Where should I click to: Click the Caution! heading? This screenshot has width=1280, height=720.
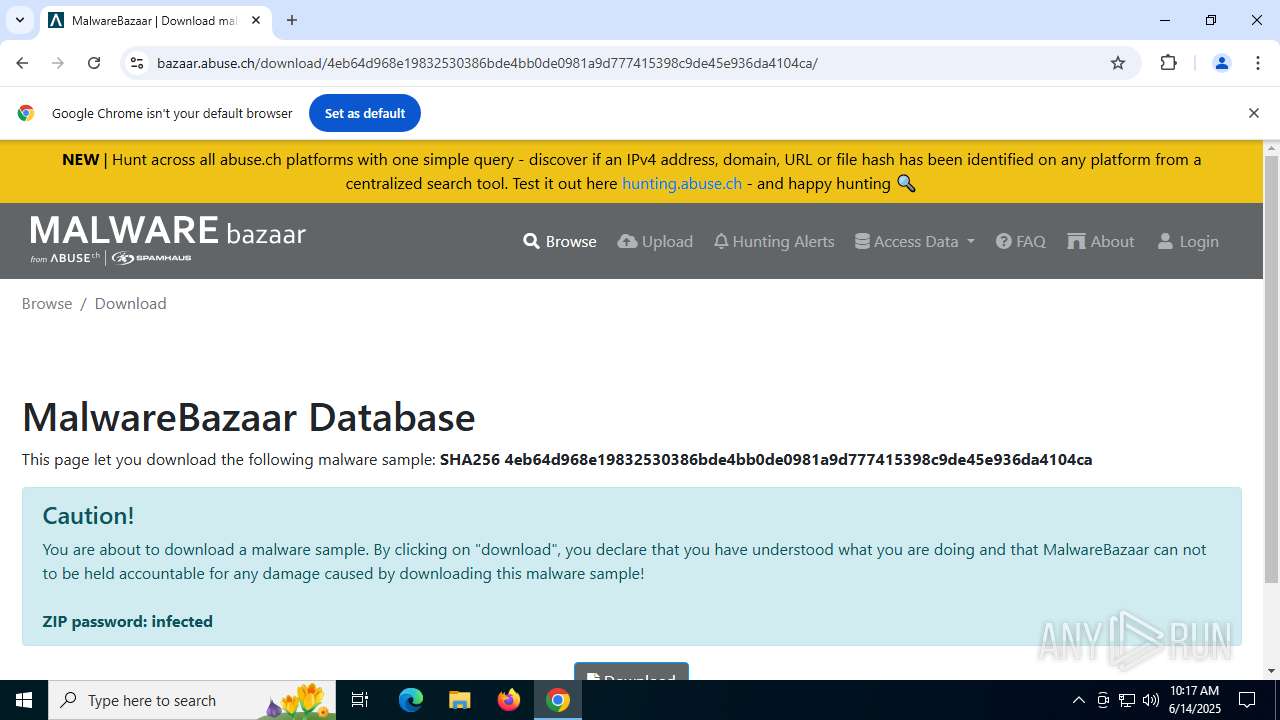[88, 516]
